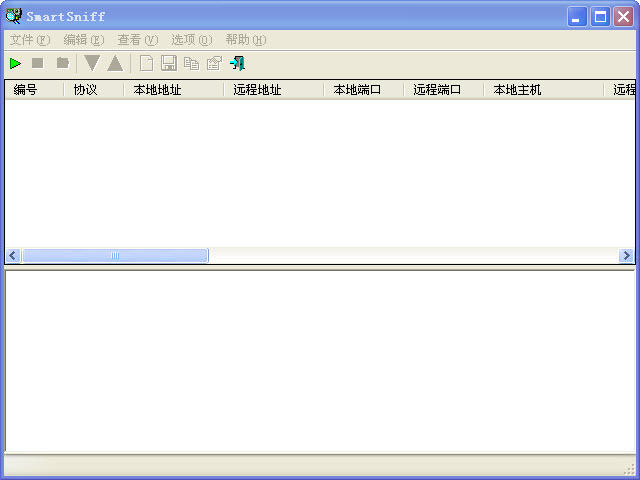Click the floppy disk save icon
The image size is (640, 480).
point(169,63)
